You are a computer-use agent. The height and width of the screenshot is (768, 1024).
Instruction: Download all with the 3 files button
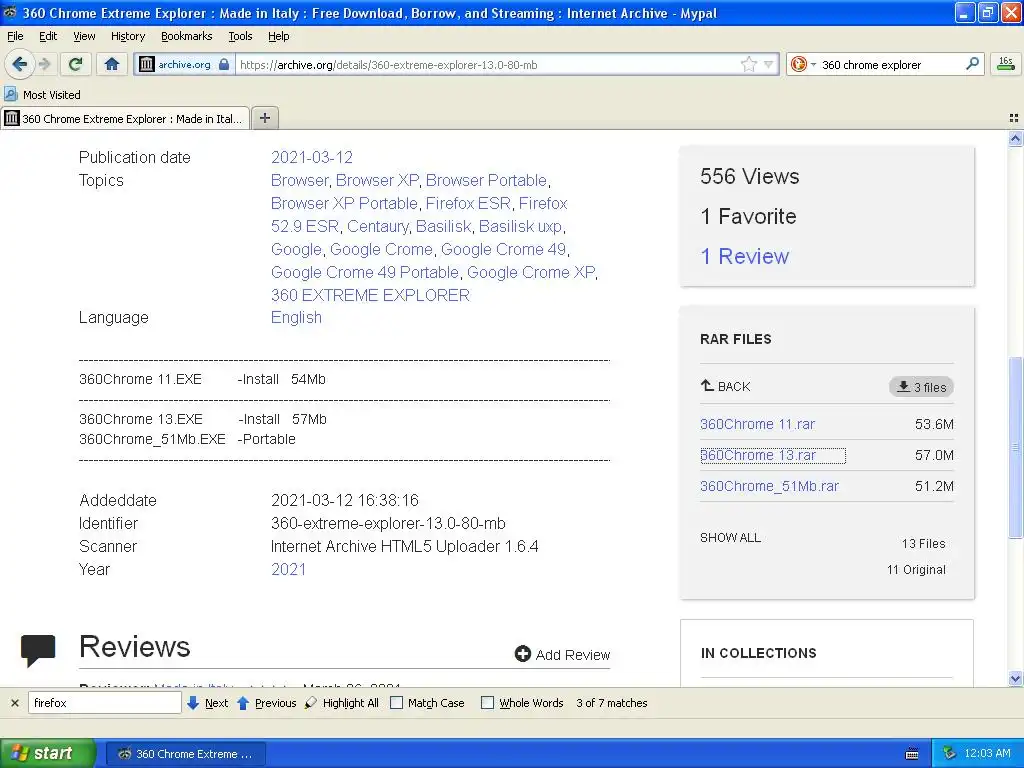tap(921, 387)
